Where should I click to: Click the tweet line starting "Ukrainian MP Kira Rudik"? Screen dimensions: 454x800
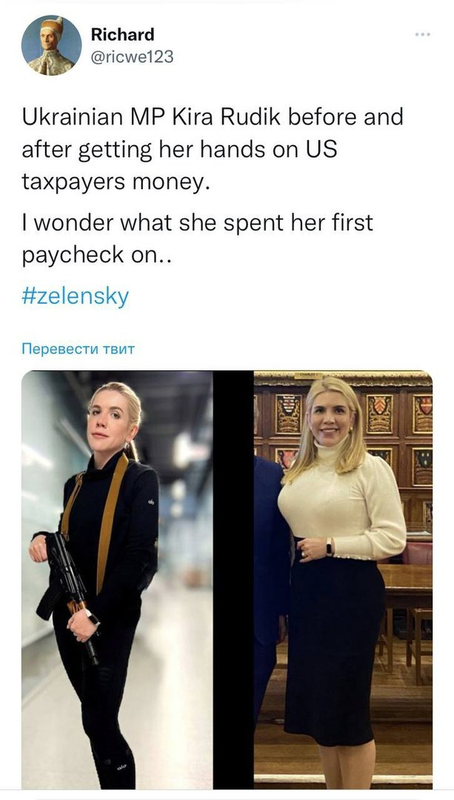pos(212,117)
